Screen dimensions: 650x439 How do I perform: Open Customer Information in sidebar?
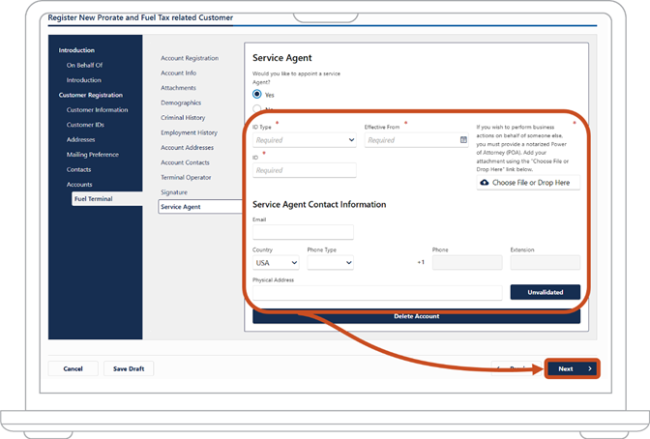[x=97, y=110]
